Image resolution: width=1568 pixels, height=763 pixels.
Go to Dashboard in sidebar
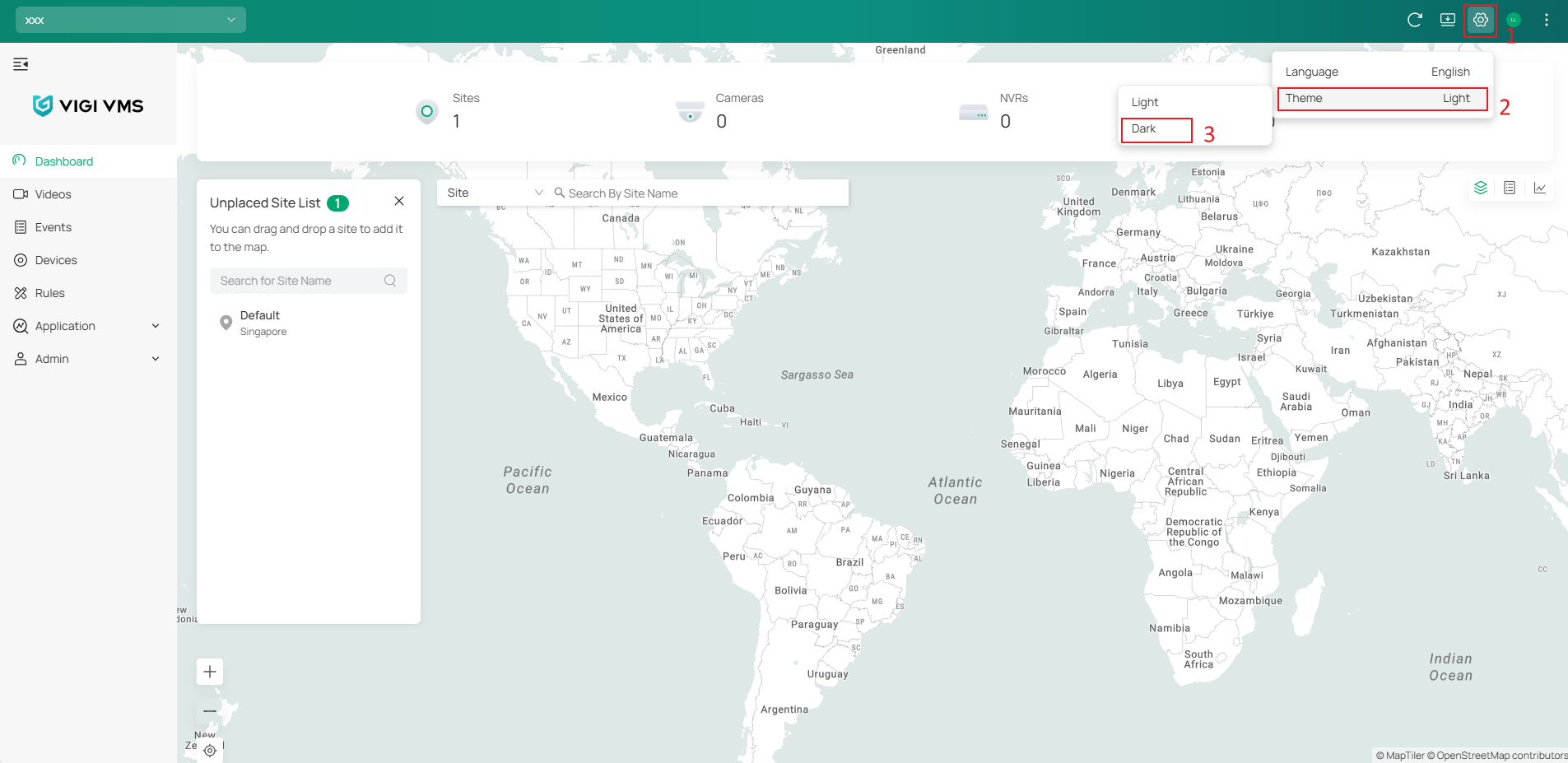click(88, 161)
